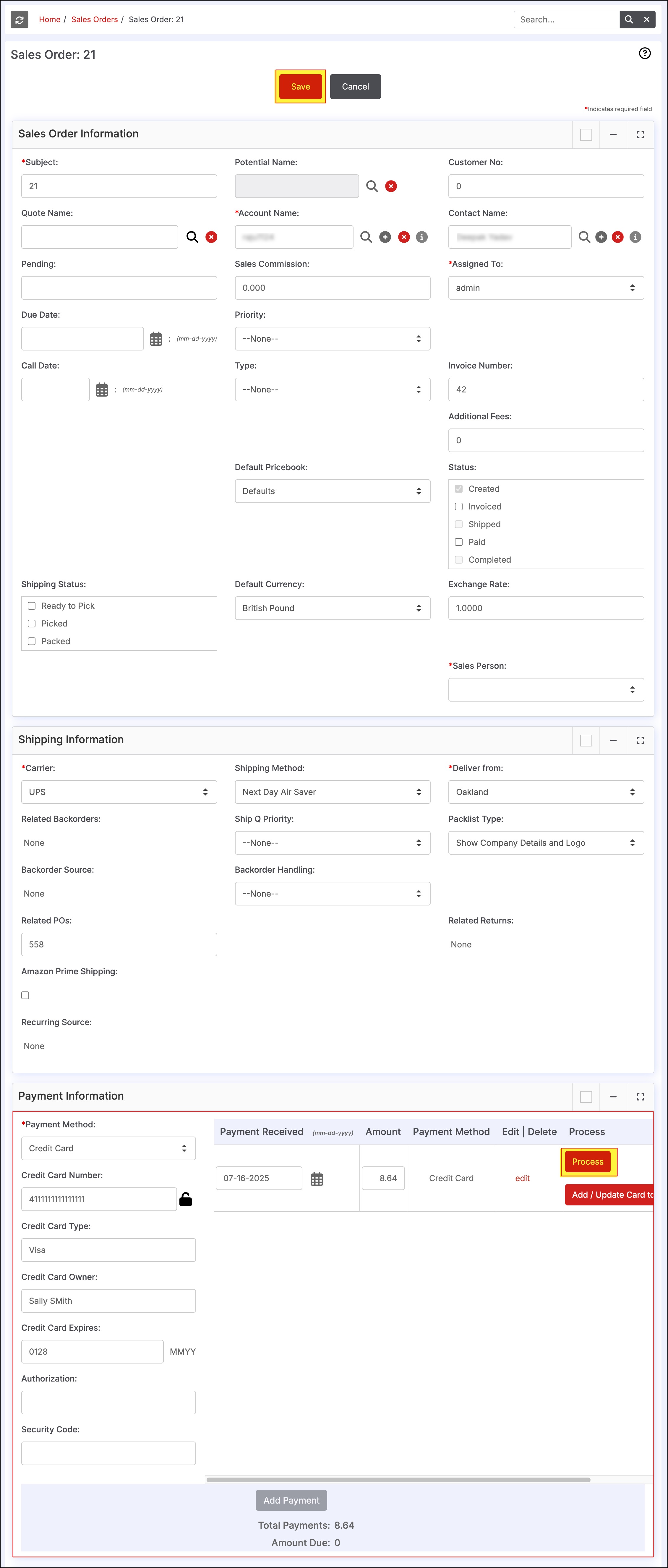Click the Process payment button
Screen dimensions: 668x1568
click(588, 1162)
